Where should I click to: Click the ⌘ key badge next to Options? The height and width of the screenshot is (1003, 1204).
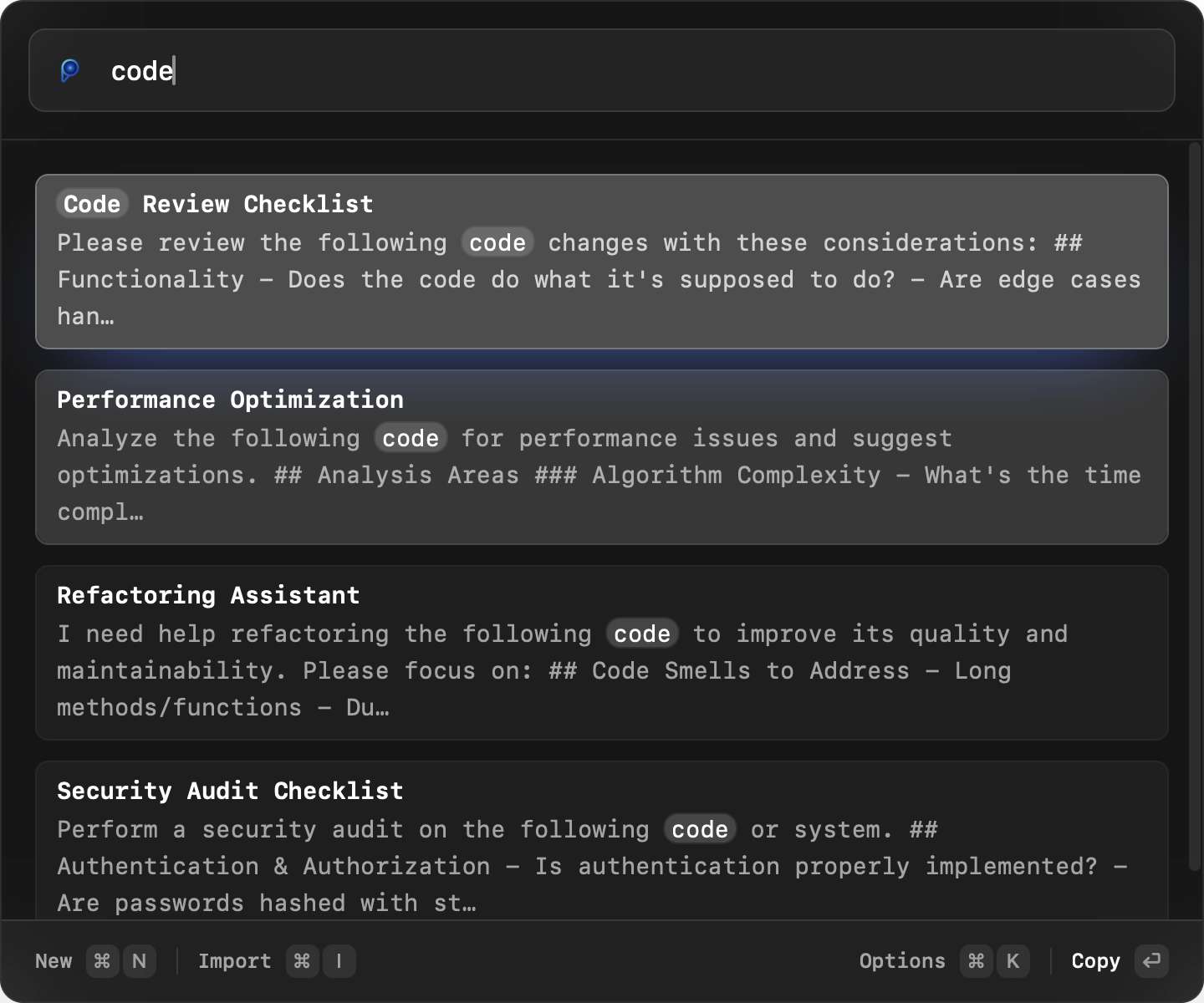(x=976, y=961)
